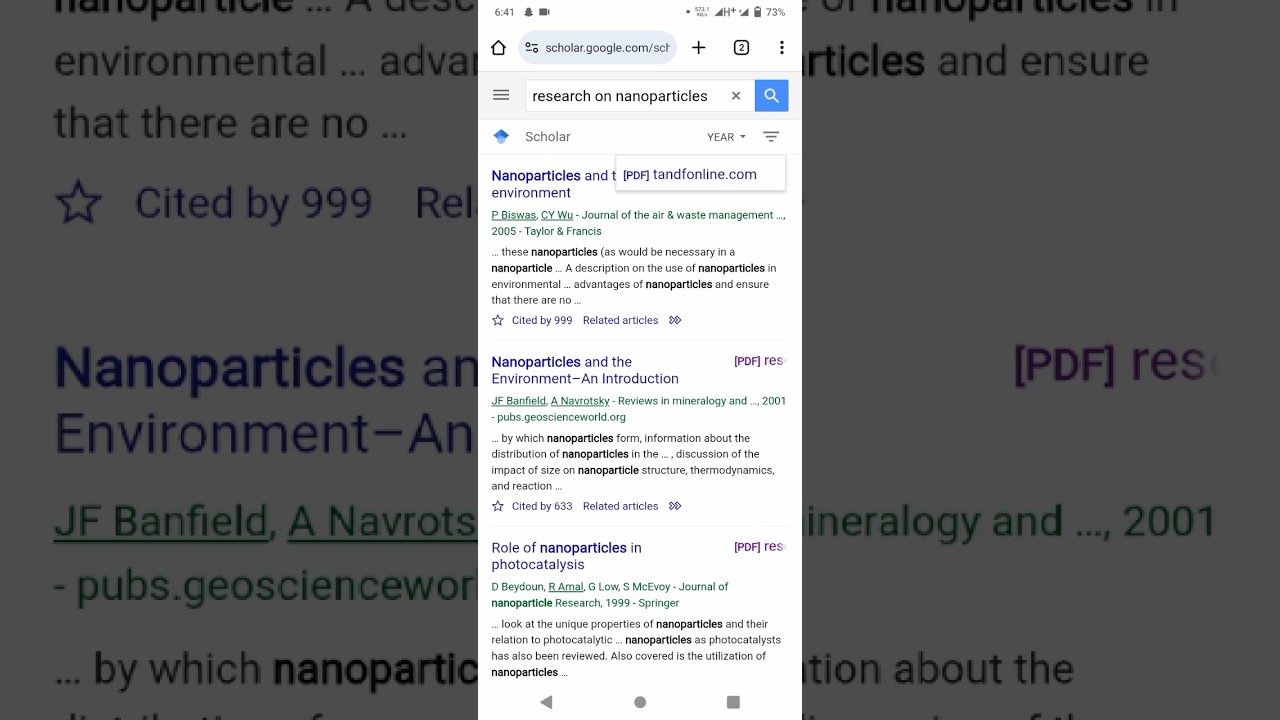This screenshot has width=1280, height=720.
Task: Open author JF Banfield profile
Action: pos(518,401)
